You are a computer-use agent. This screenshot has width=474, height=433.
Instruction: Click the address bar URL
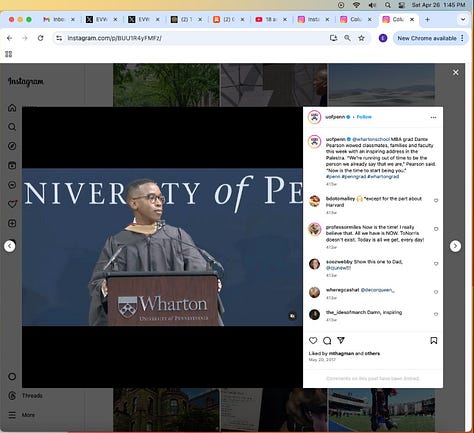[115, 38]
